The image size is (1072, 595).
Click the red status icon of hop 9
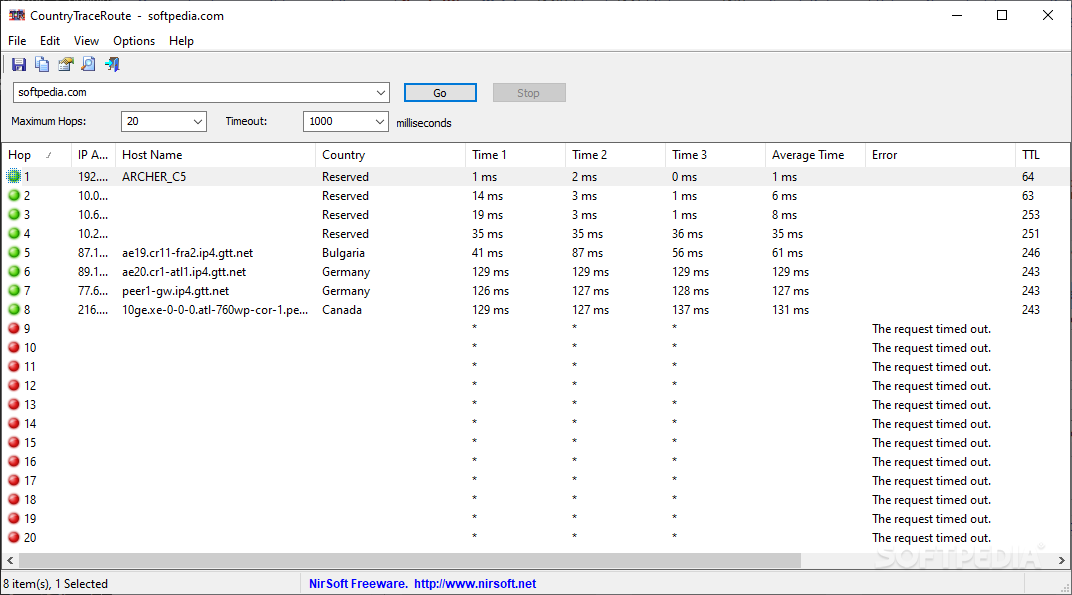click(x=14, y=328)
